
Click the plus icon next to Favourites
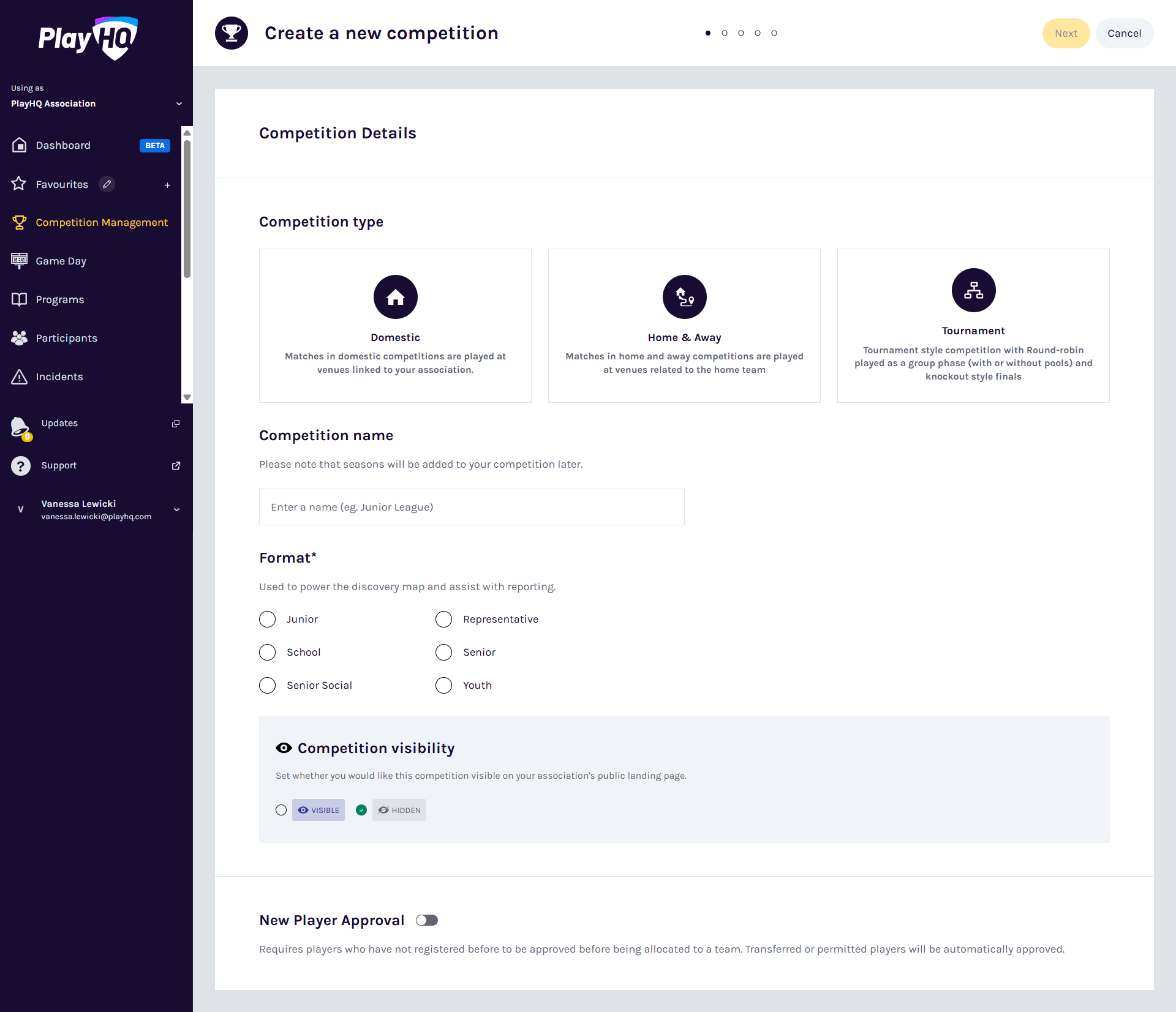[167, 185]
